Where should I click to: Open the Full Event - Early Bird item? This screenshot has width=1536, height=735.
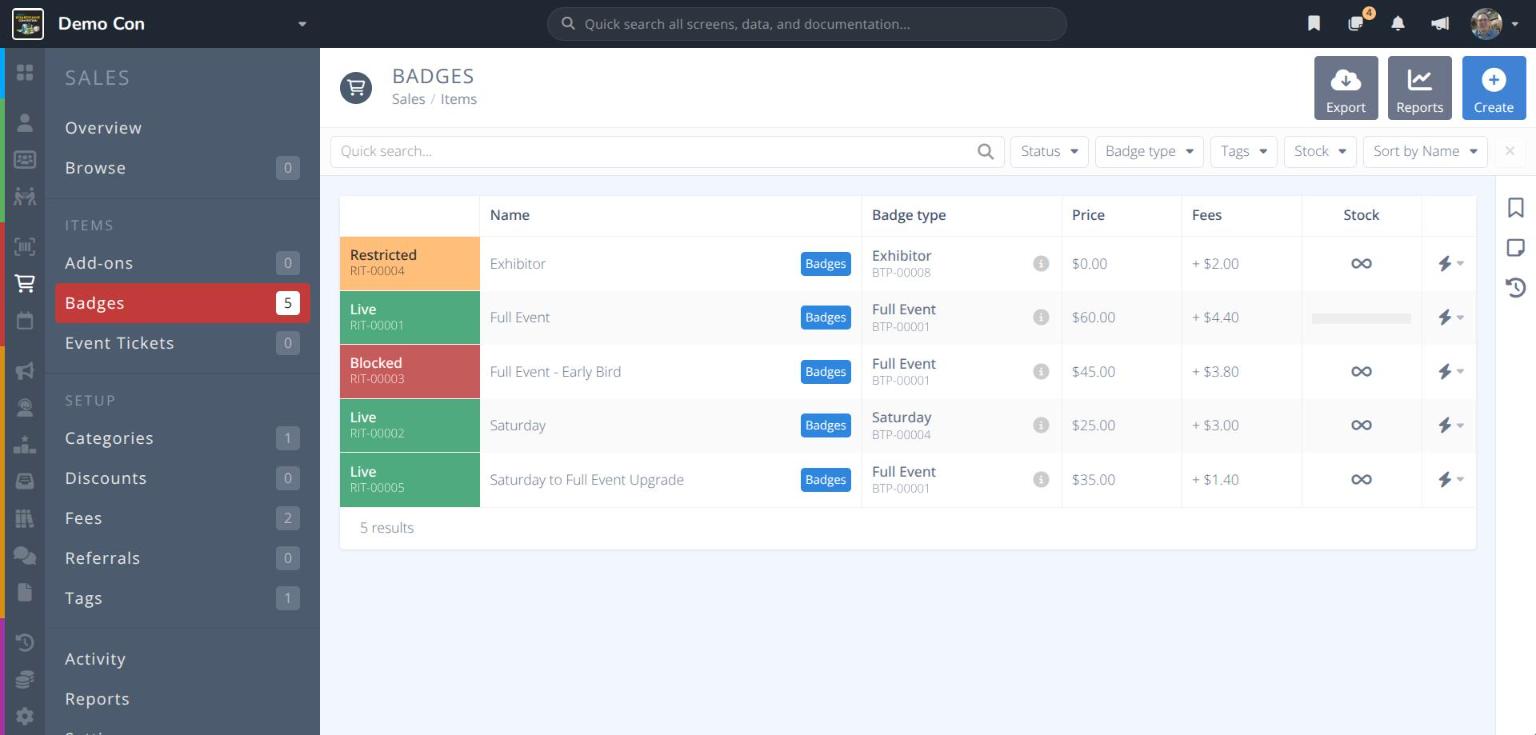click(x=555, y=371)
